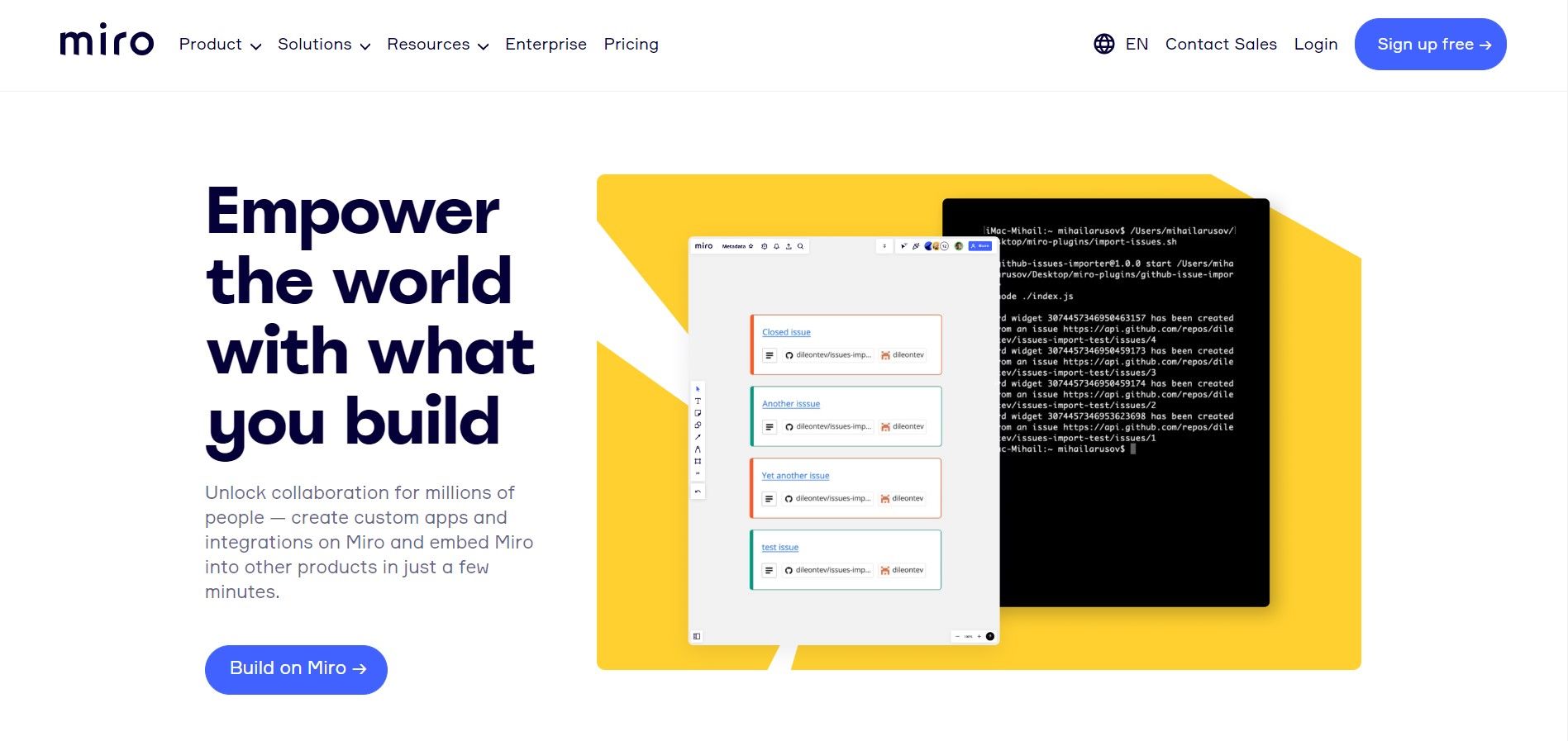Click the star icon next to Metadata

(751, 246)
